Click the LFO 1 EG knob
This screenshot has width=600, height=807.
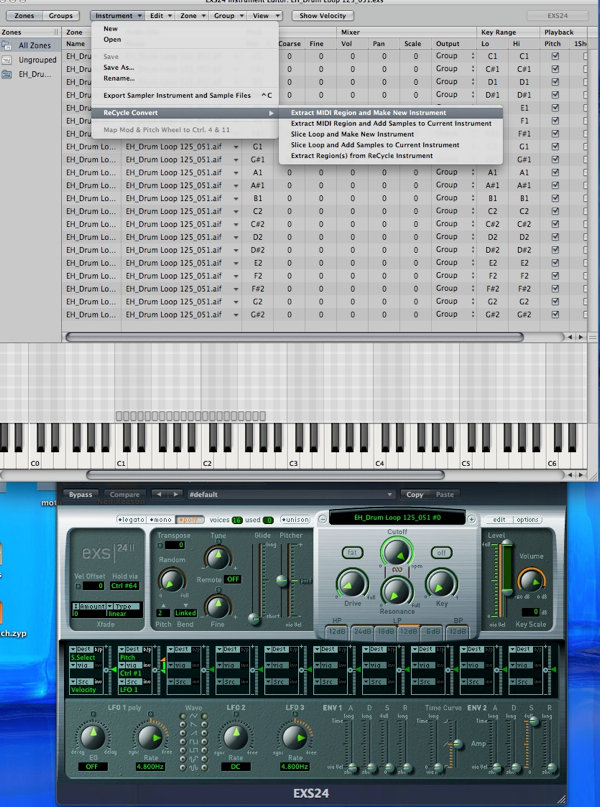(93, 736)
